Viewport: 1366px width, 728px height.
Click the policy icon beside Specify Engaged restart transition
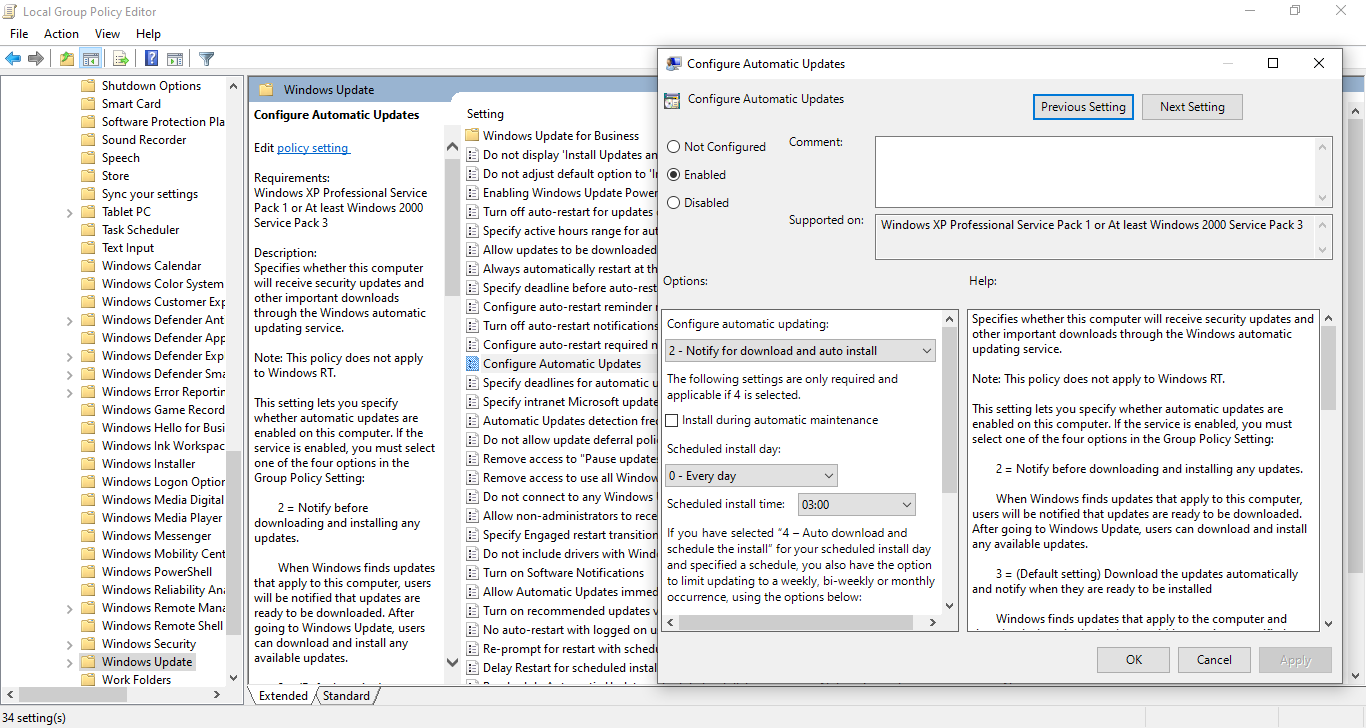click(473, 535)
